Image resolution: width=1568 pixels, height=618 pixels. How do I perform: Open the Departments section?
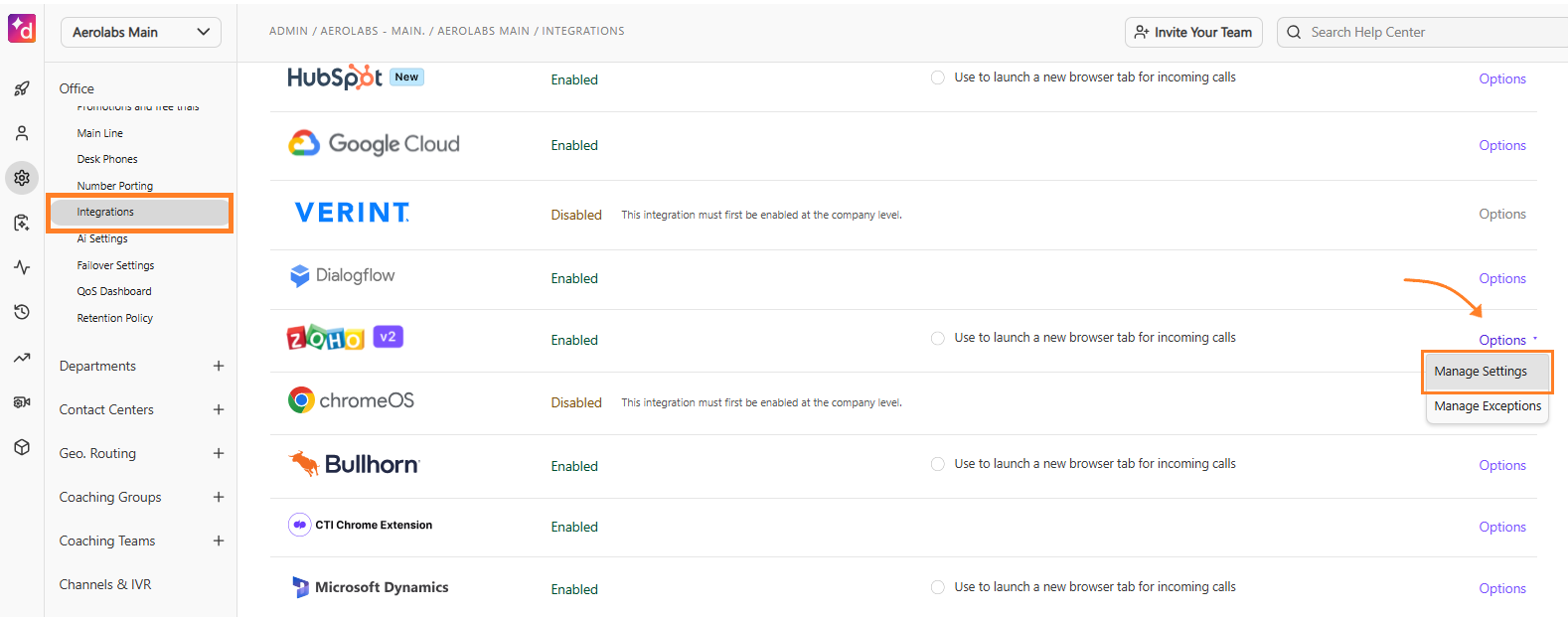tap(97, 366)
